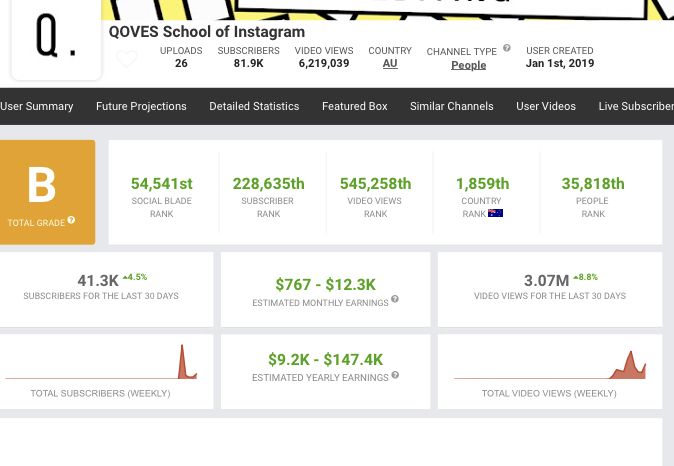This screenshot has width=674, height=466.
Task: Open the User Summary tab
Action: pyautogui.click(x=37, y=106)
